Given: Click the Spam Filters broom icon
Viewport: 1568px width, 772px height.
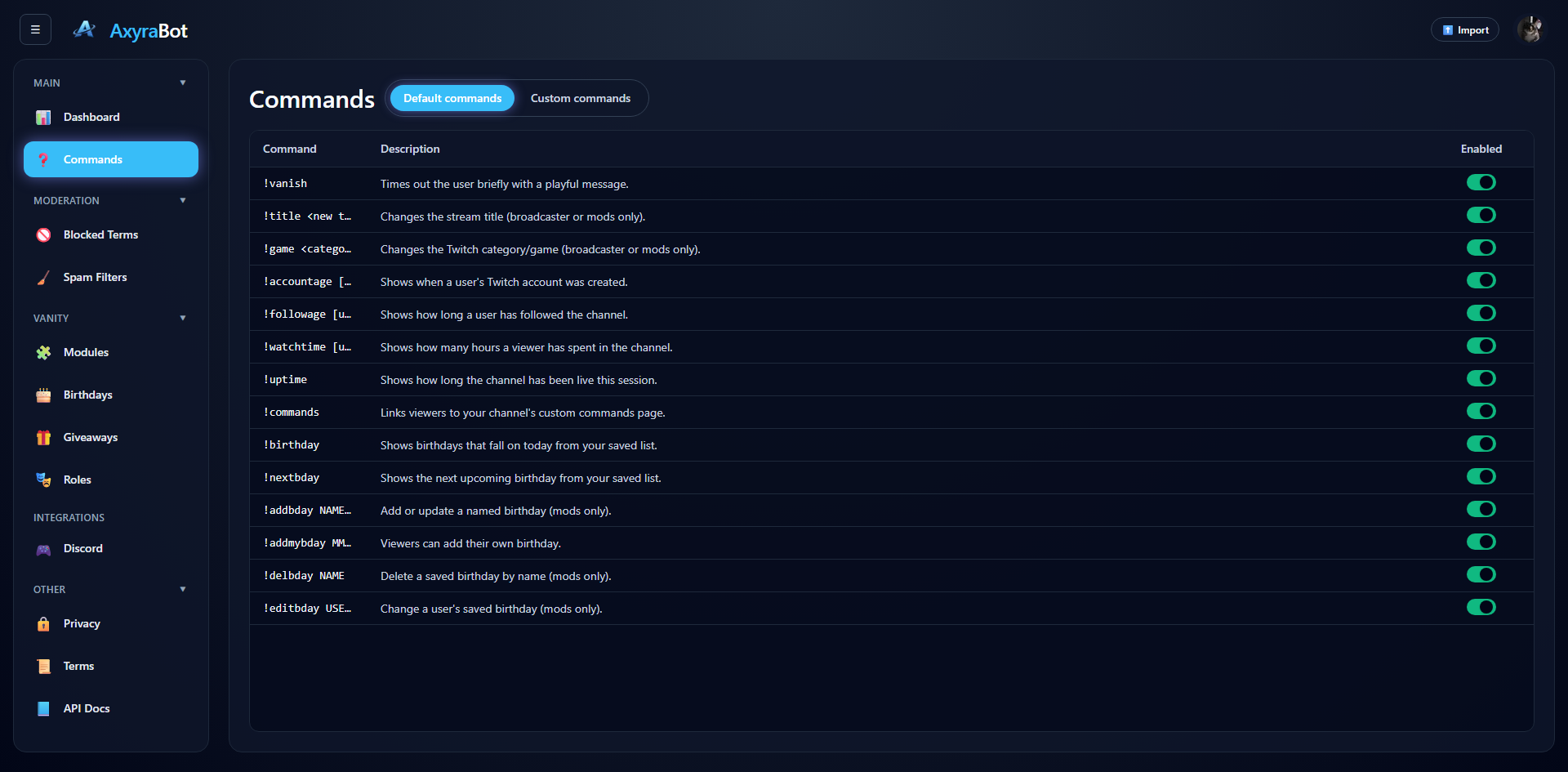Looking at the screenshot, I should [44, 278].
